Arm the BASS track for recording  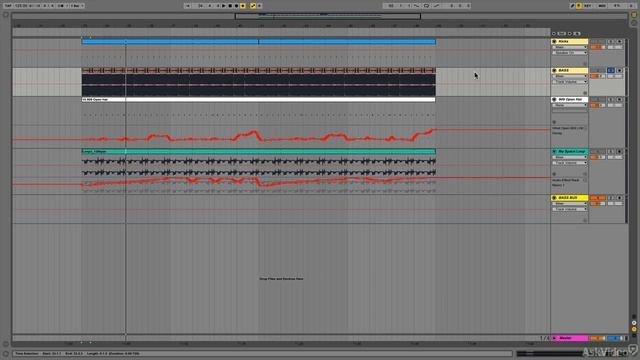tap(620, 70)
